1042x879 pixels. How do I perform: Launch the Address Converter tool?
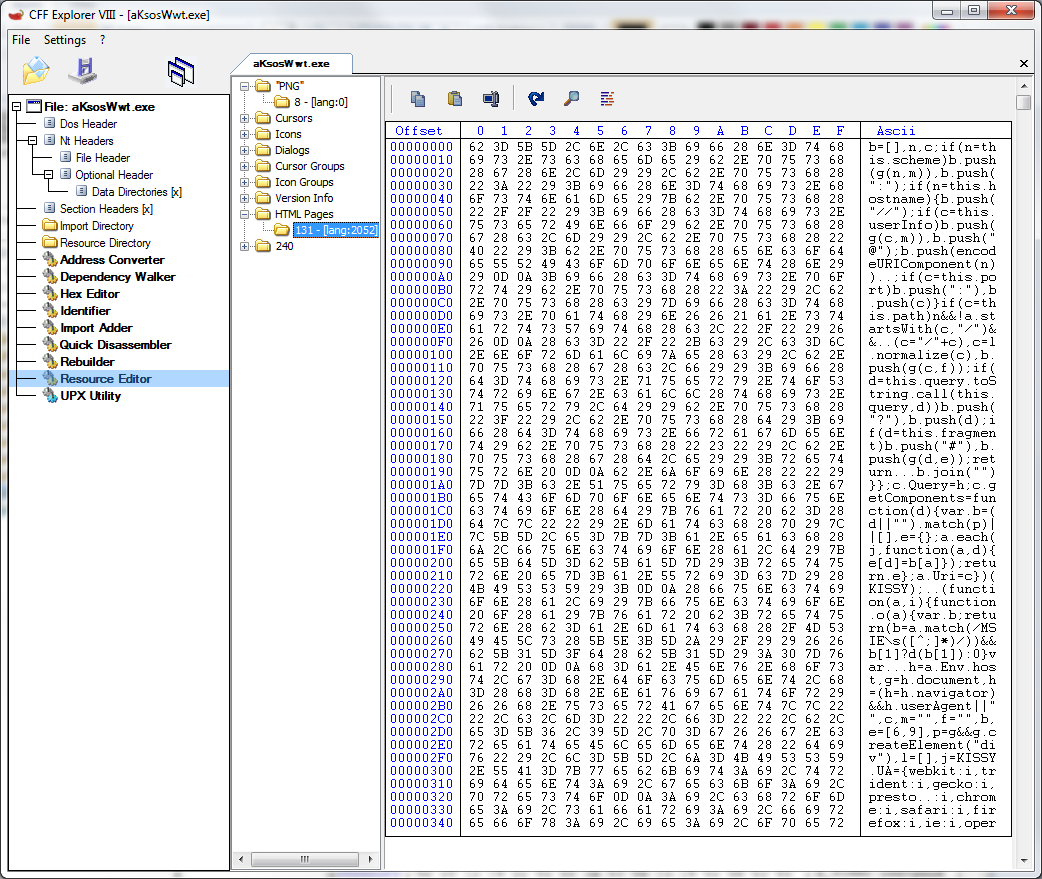click(x=112, y=260)
